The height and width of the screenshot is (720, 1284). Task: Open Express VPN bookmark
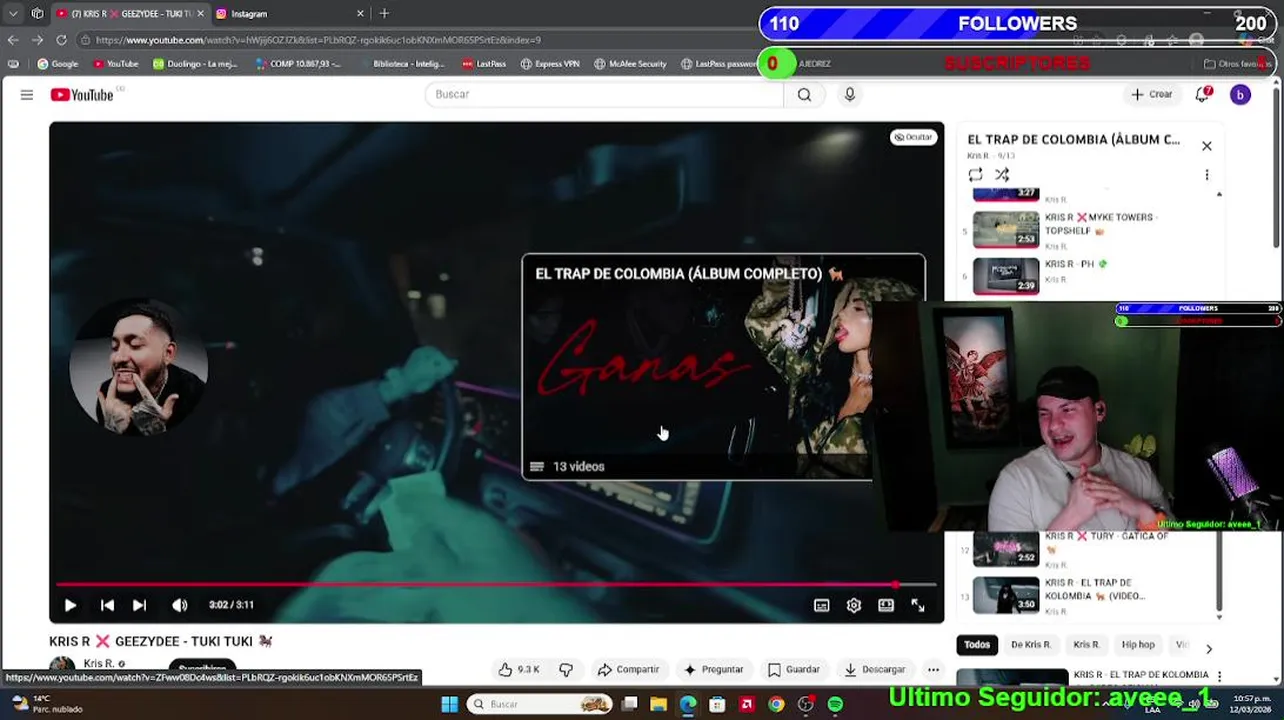550,64
